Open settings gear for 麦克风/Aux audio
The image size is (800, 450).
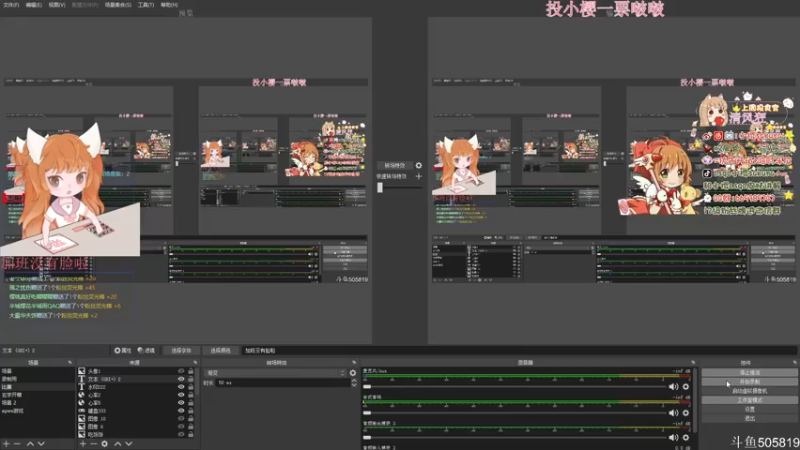pyautogui.click(x=686, y=387)
